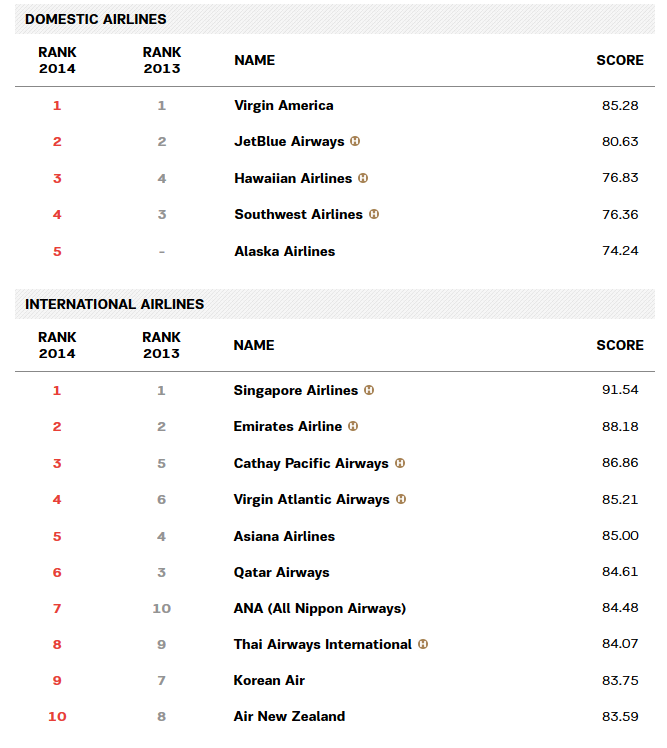Open the Air New Zealand entry
Viewport: 667px width, 748px height.
pyautogui.click(x=289, y=716)
